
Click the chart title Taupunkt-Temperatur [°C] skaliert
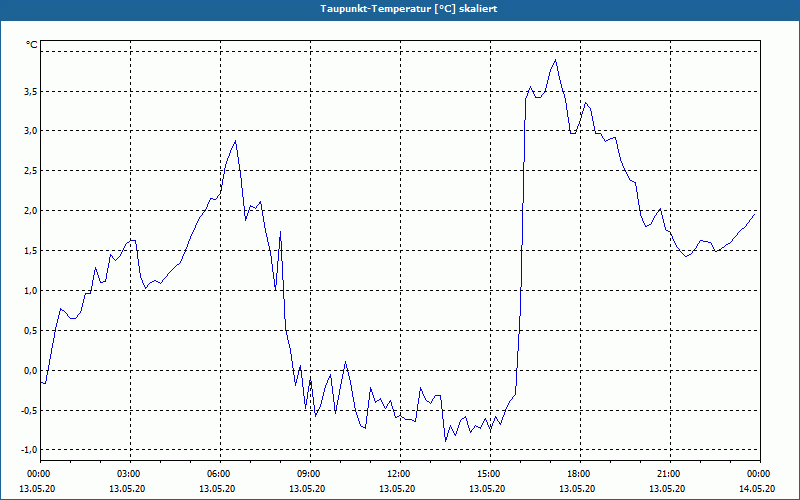pyautogui.click(x=409, y=9)
